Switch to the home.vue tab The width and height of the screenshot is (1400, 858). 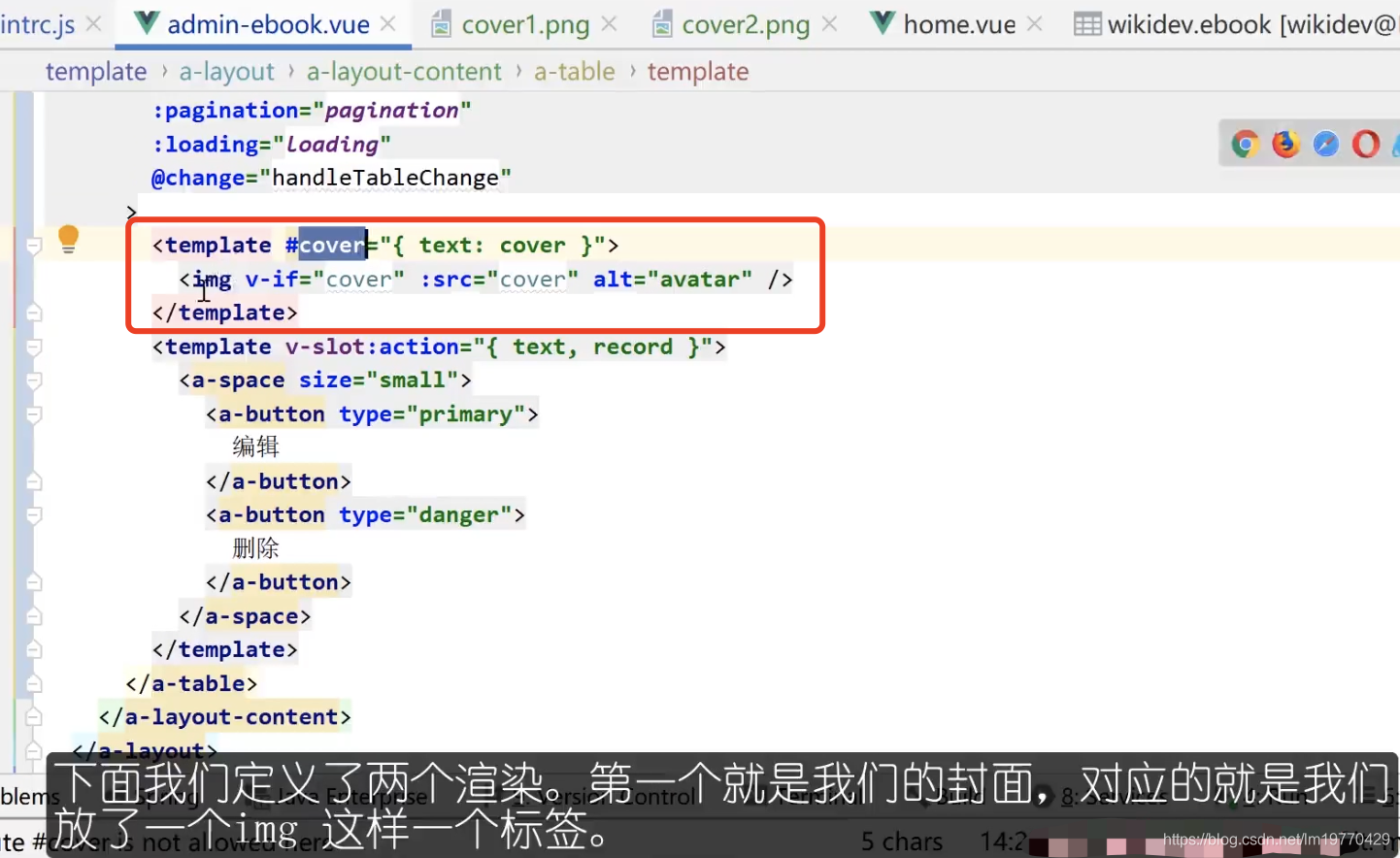959,24
